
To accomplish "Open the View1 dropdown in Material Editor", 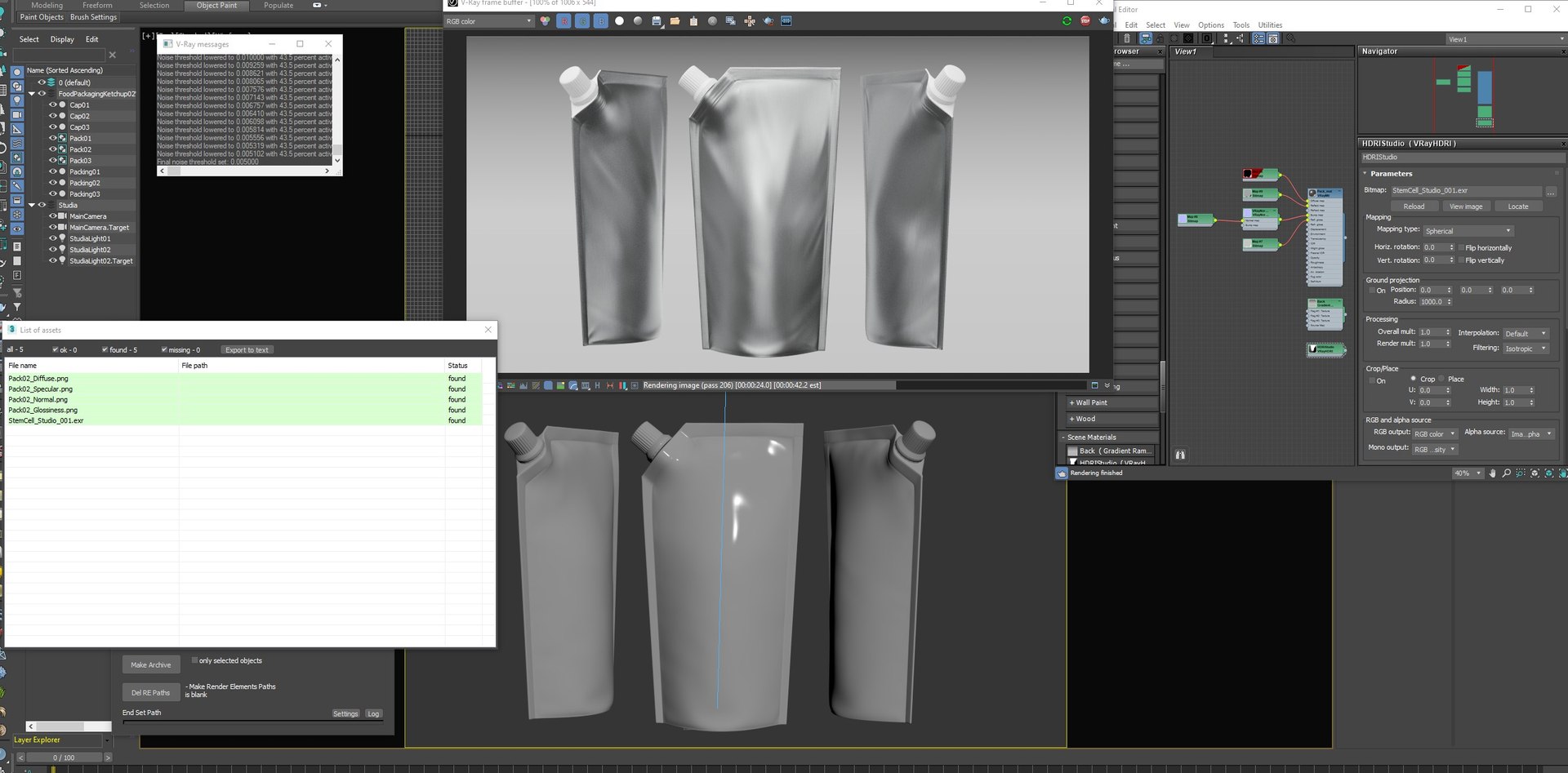I will click(1505, 39).
